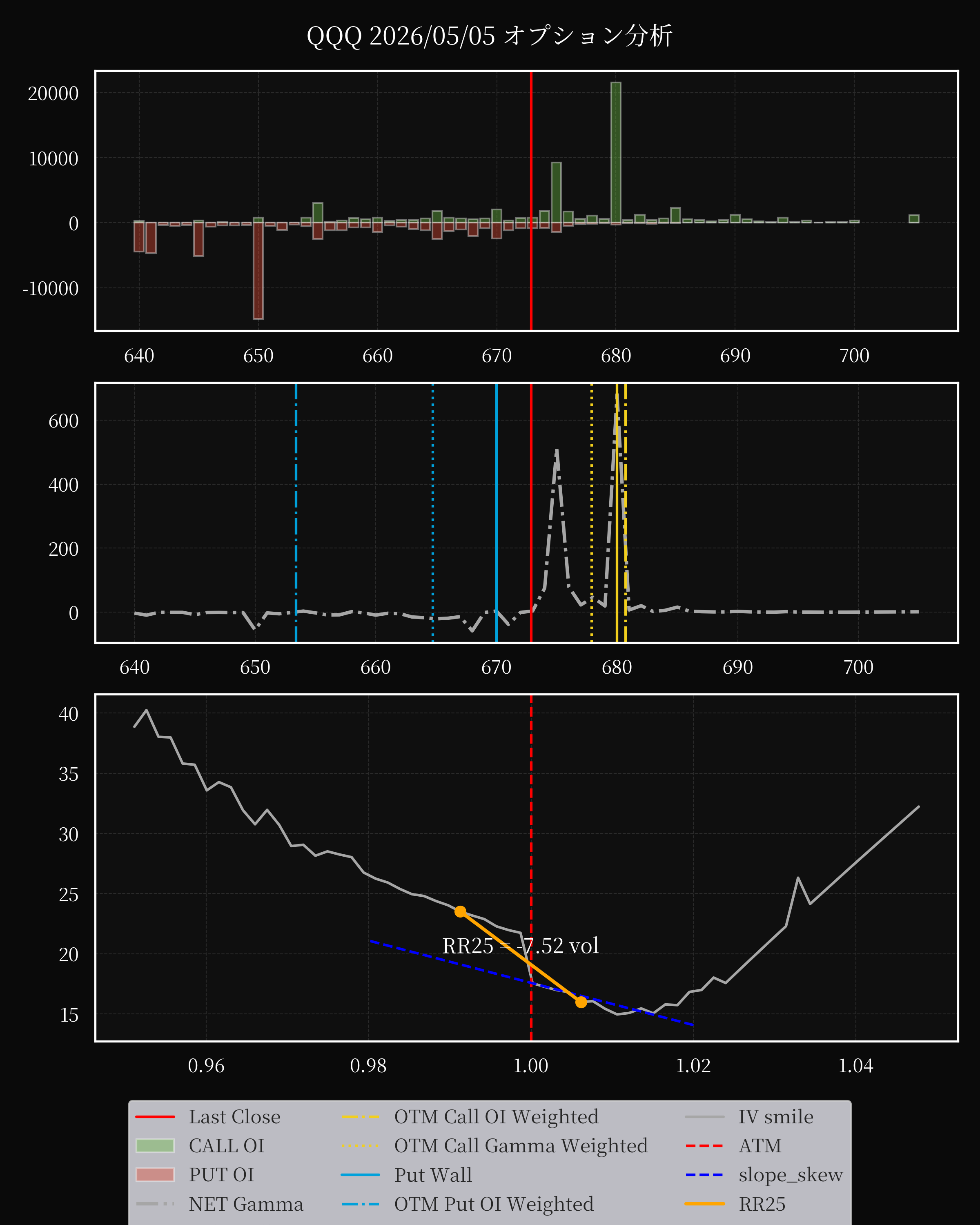Viewport: 980px width, 1225px height.
Task: Click the solid blue Put Wall legend line
Action: (x=361, y=1175)
